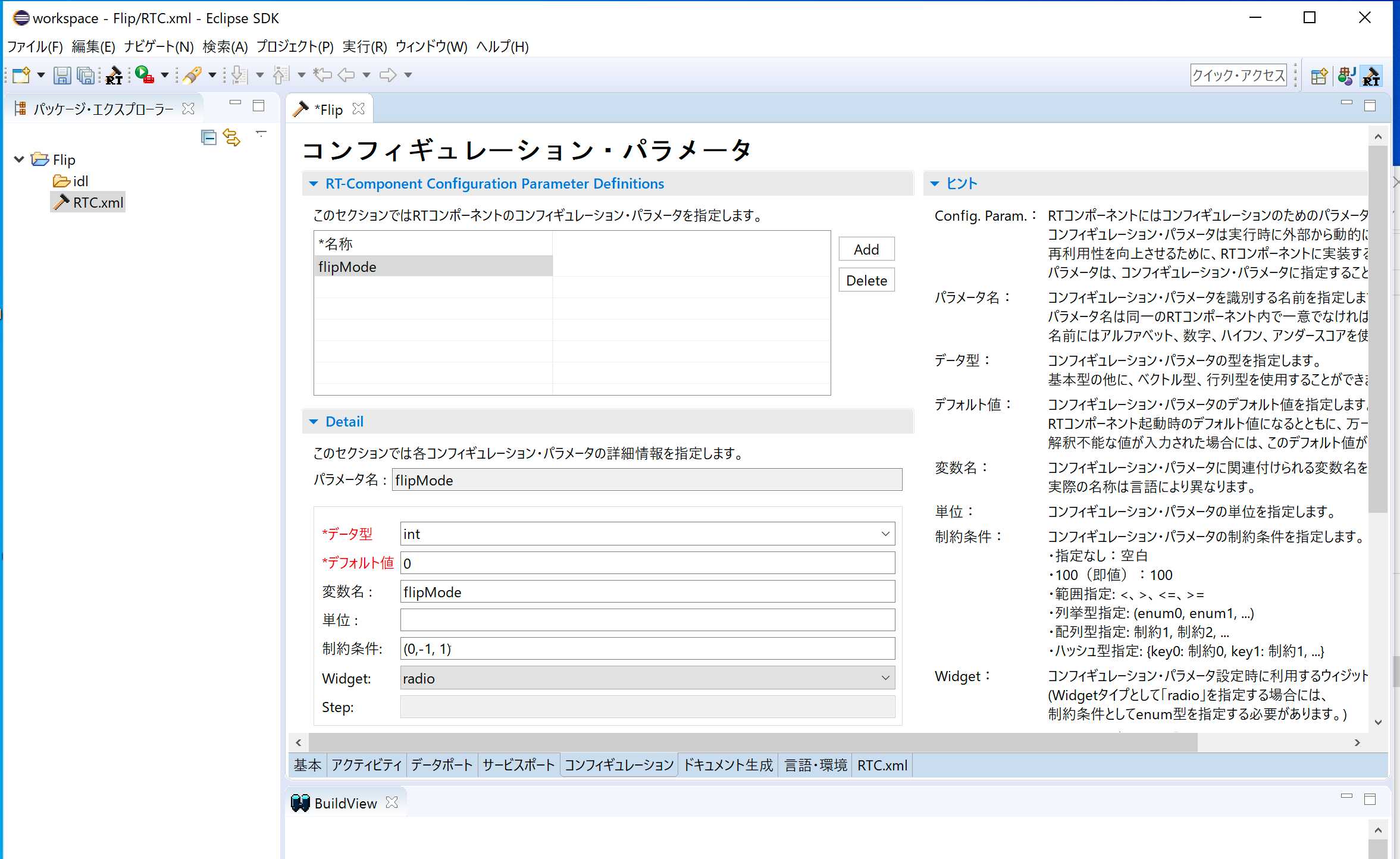Select the idl folder in the tree
Screen dimensions: 1400x859
(71, 181)
